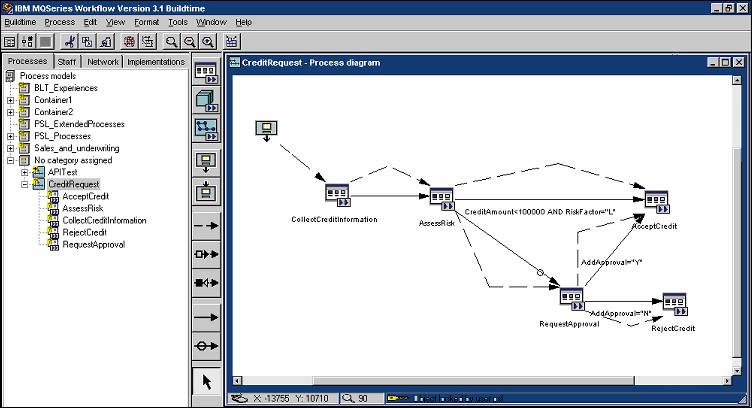Activate the arrow pointer selection tool
Viewport: 752px width, 408px height.
click(x=207, y=381)
